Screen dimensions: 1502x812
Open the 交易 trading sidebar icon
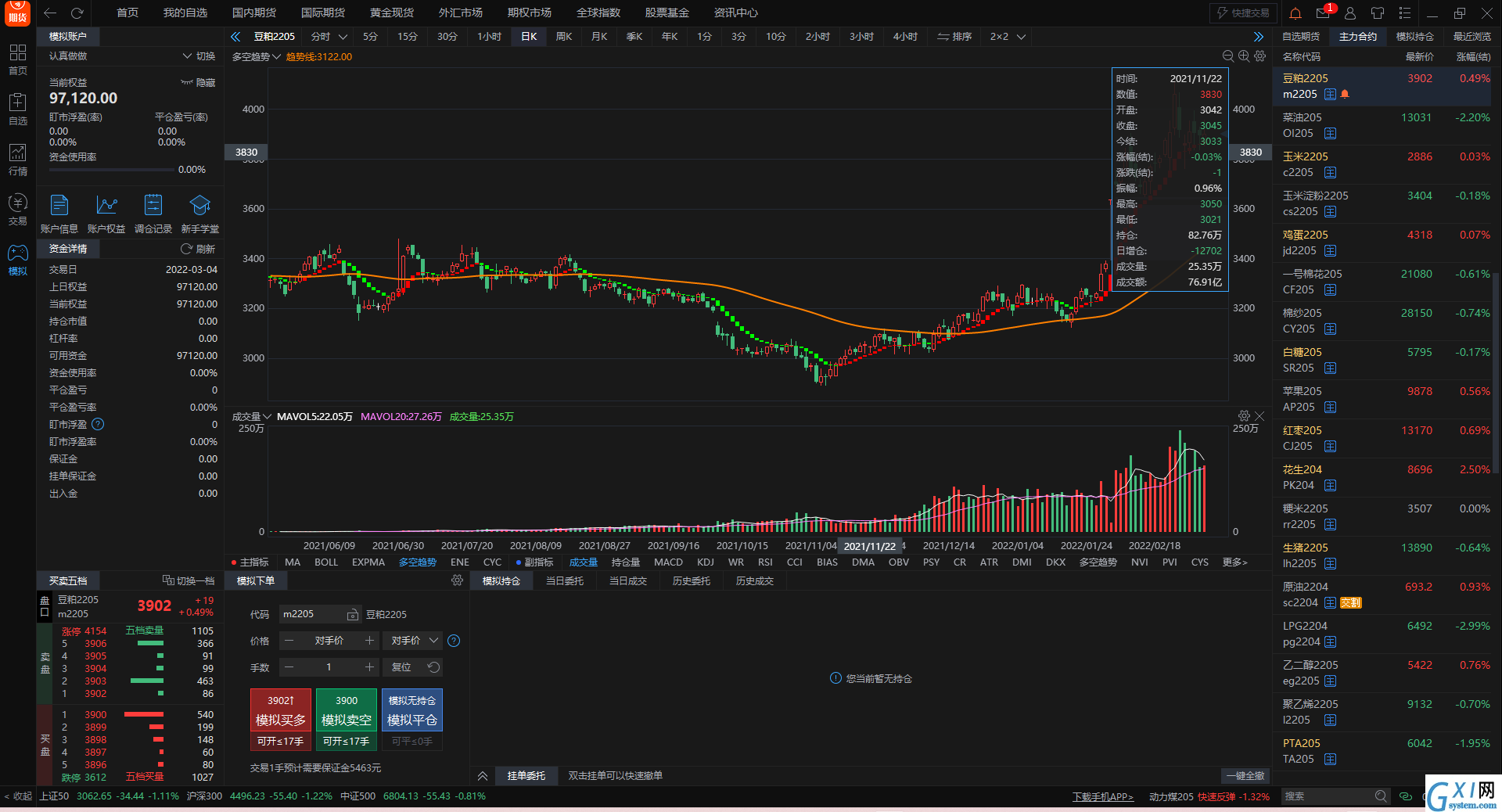coord(18,209)
